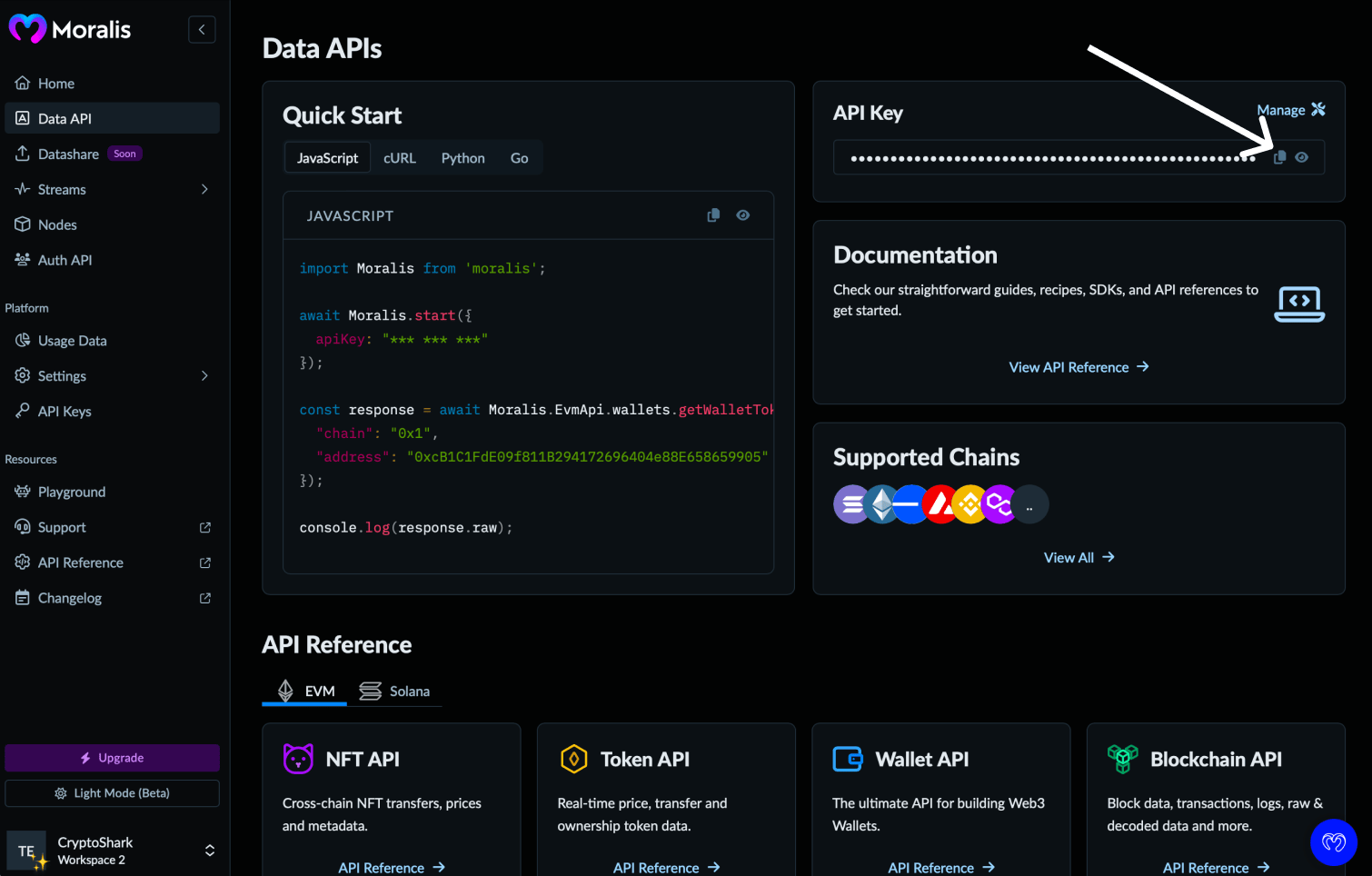
Task: Expand the Settings sidebar submenu
Action: (204, 375)
